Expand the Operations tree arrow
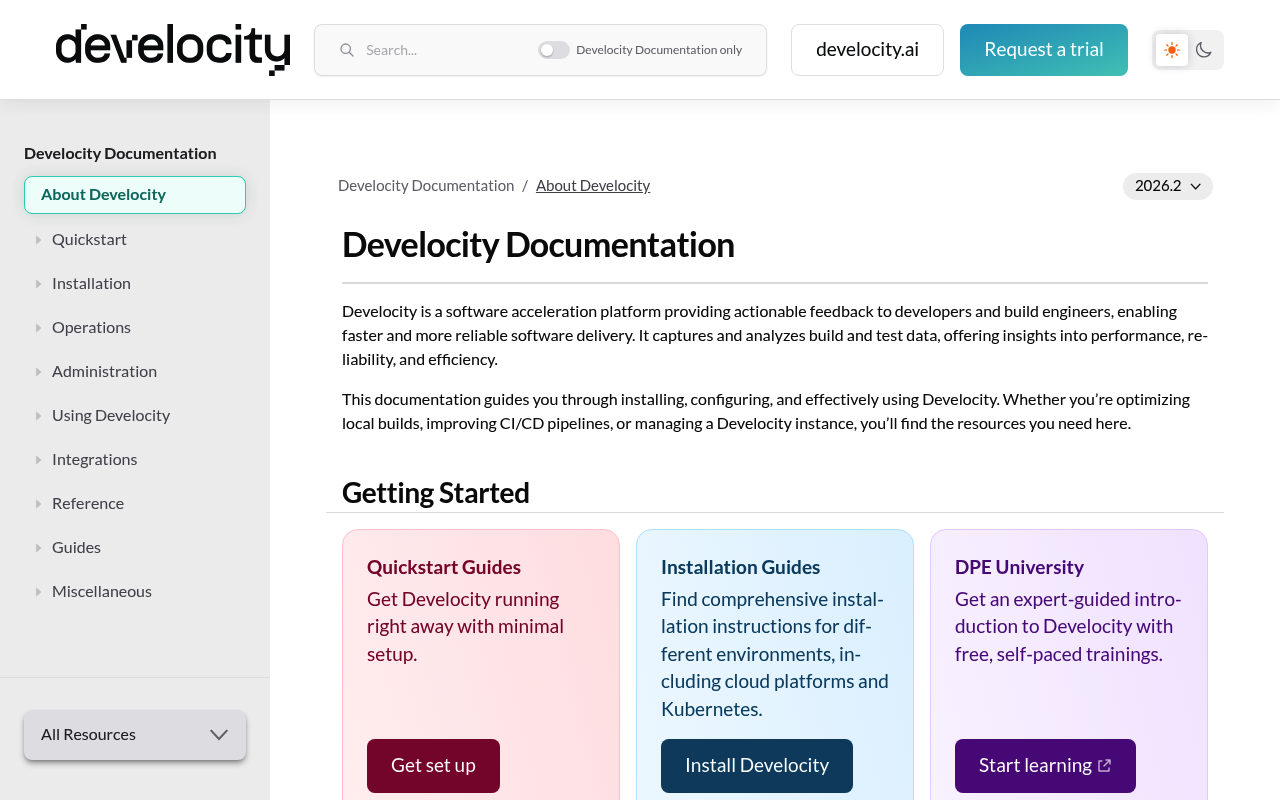Viewport: 1280px width, 800px height. (38, 327)
